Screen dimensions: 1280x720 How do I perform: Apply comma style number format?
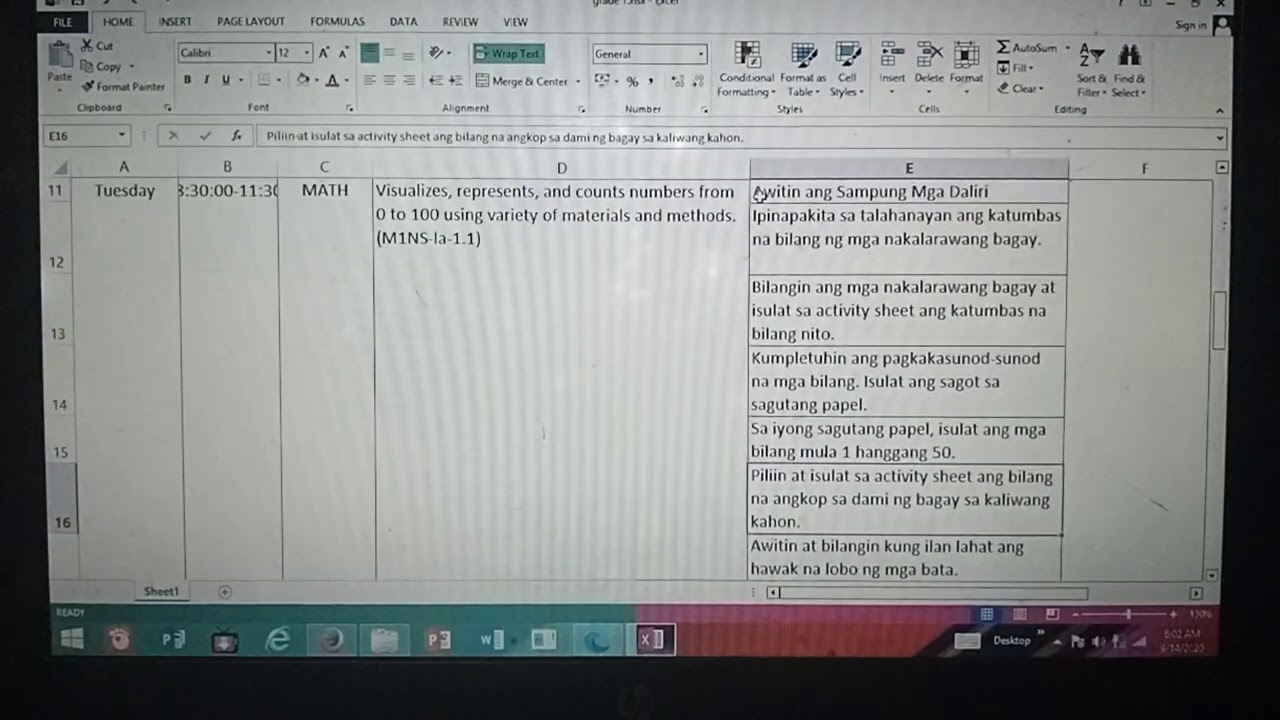pos(651,82)
